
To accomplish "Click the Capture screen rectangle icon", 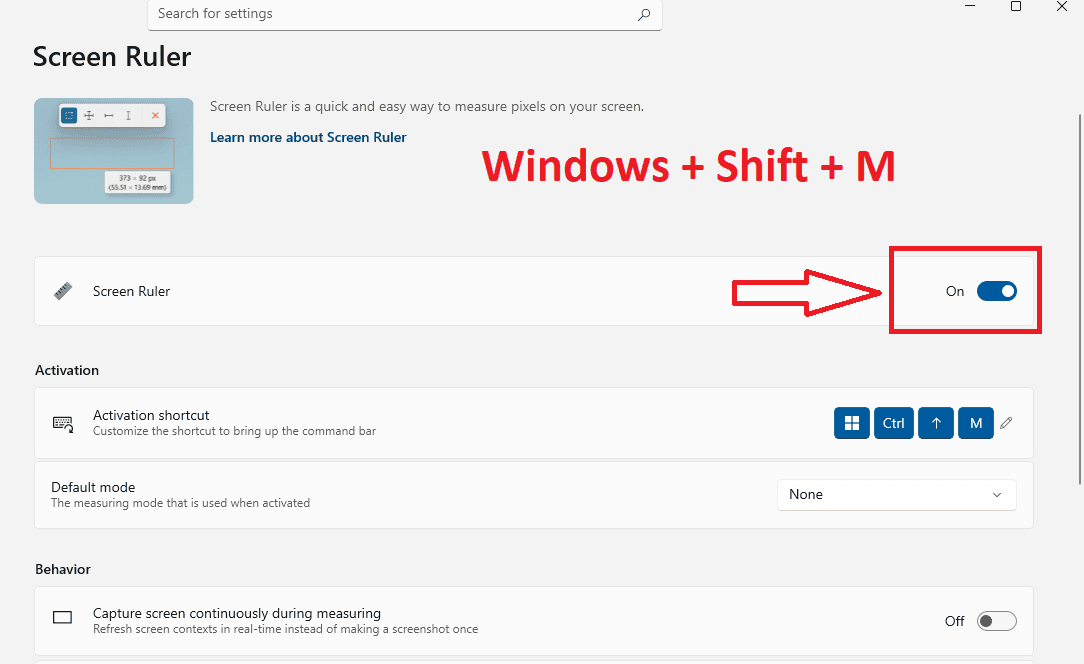I will pyautogui.click(x=62, y=617).
